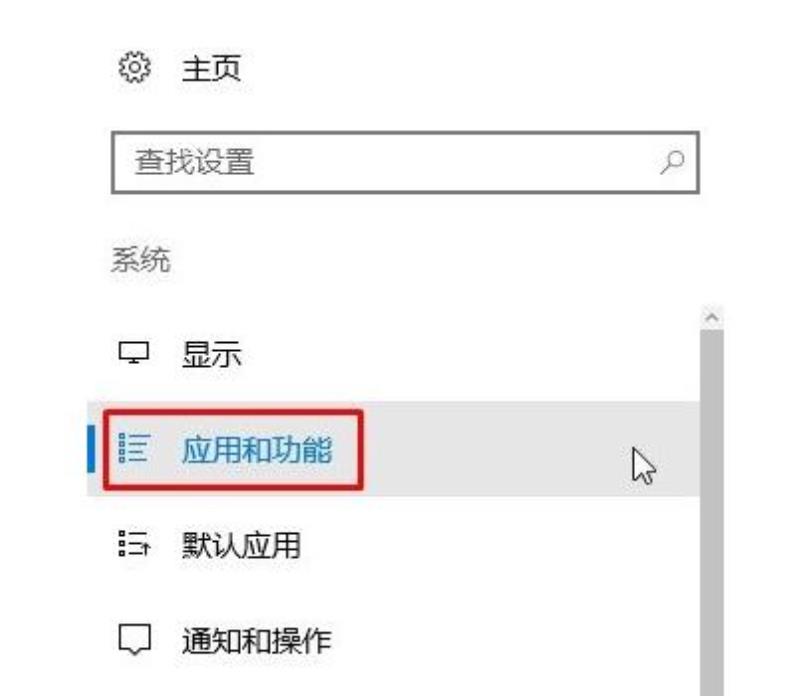800x696 pixels.
Task: Select the 显示 menu text
Action: (x=212, y=354)
